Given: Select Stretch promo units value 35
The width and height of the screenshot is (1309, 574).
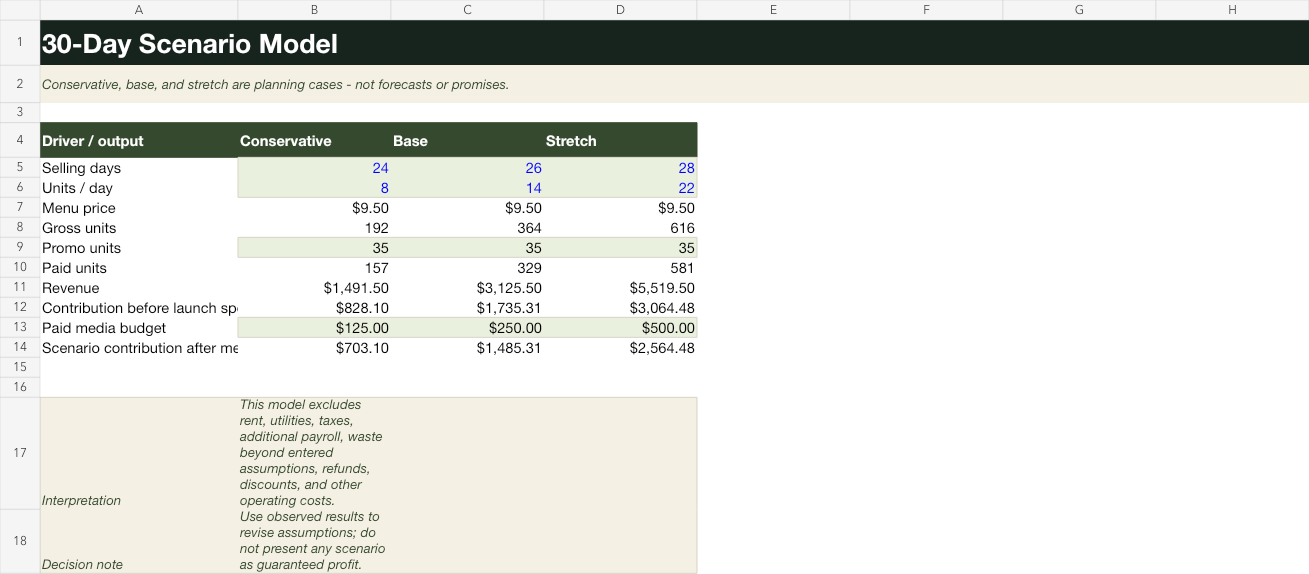Looking at the screenshot, I should pyautogui.click(x=620, y=248).
